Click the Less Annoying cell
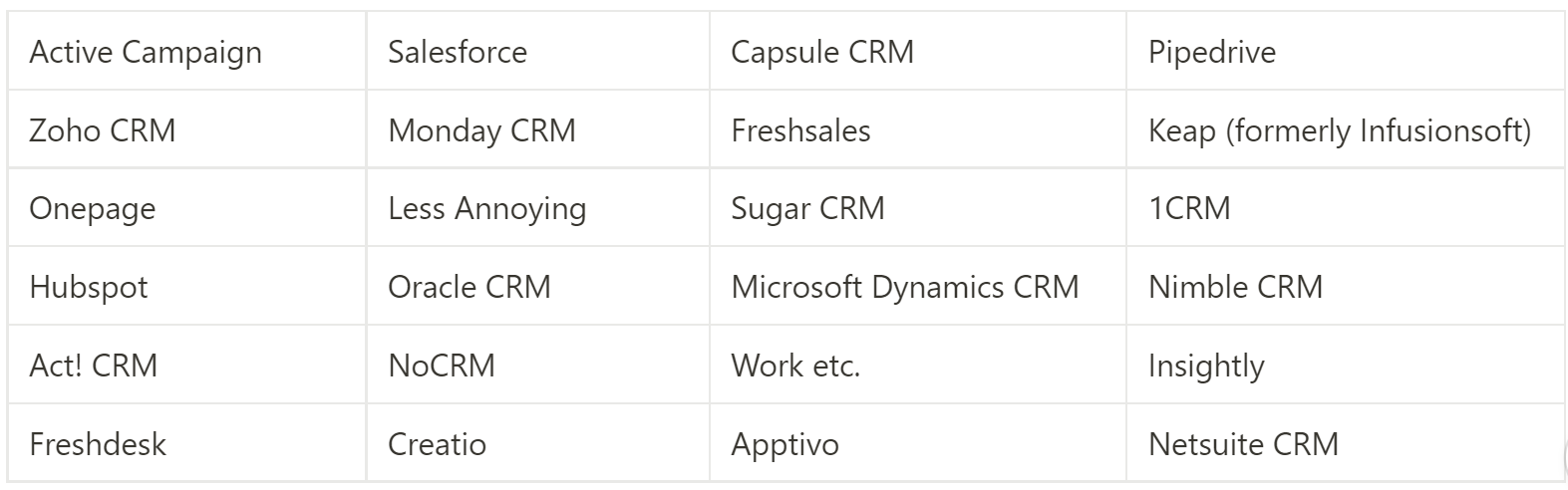Viewport: 1568px width, 490px height. tap(486, 209)
